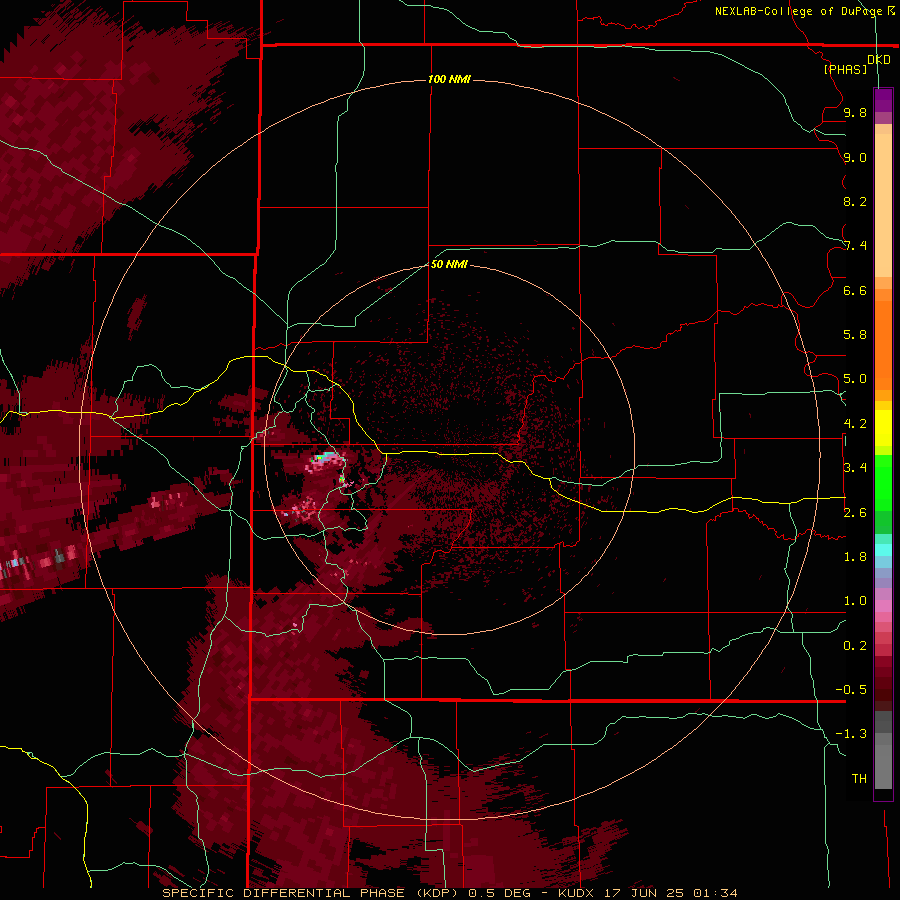Click the 5.8 scale value
This screenshot has height=900, width=900.
click(855, 335)
